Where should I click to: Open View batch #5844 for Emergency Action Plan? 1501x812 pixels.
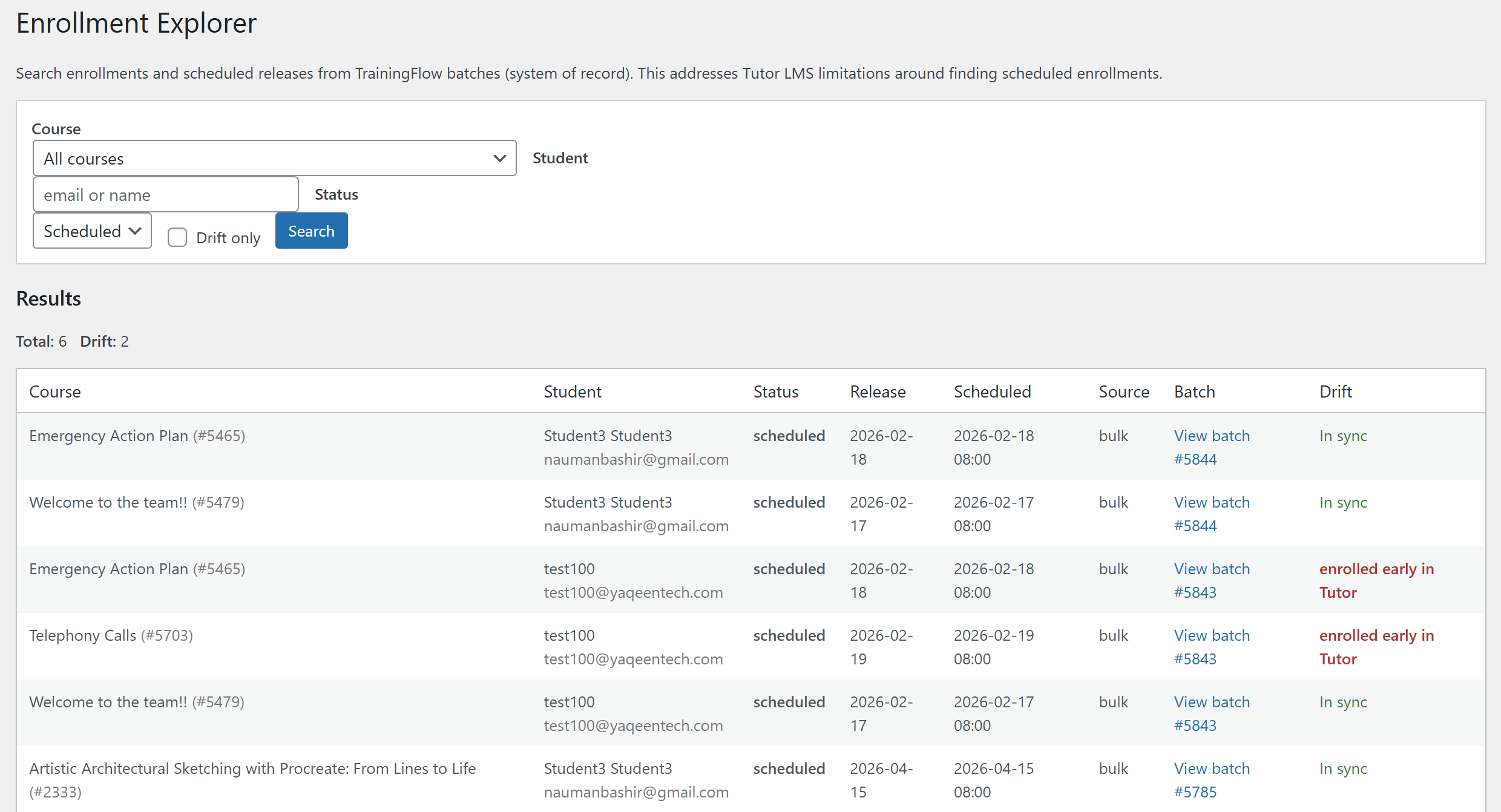coord(1211,447)
